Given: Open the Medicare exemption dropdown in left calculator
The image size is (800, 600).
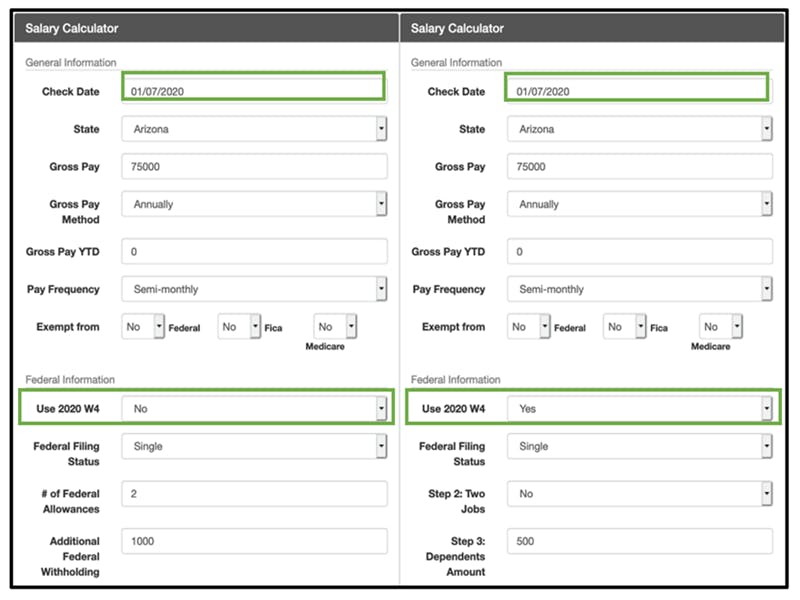Looking at the screenshot, I should (x=335, y=327).
